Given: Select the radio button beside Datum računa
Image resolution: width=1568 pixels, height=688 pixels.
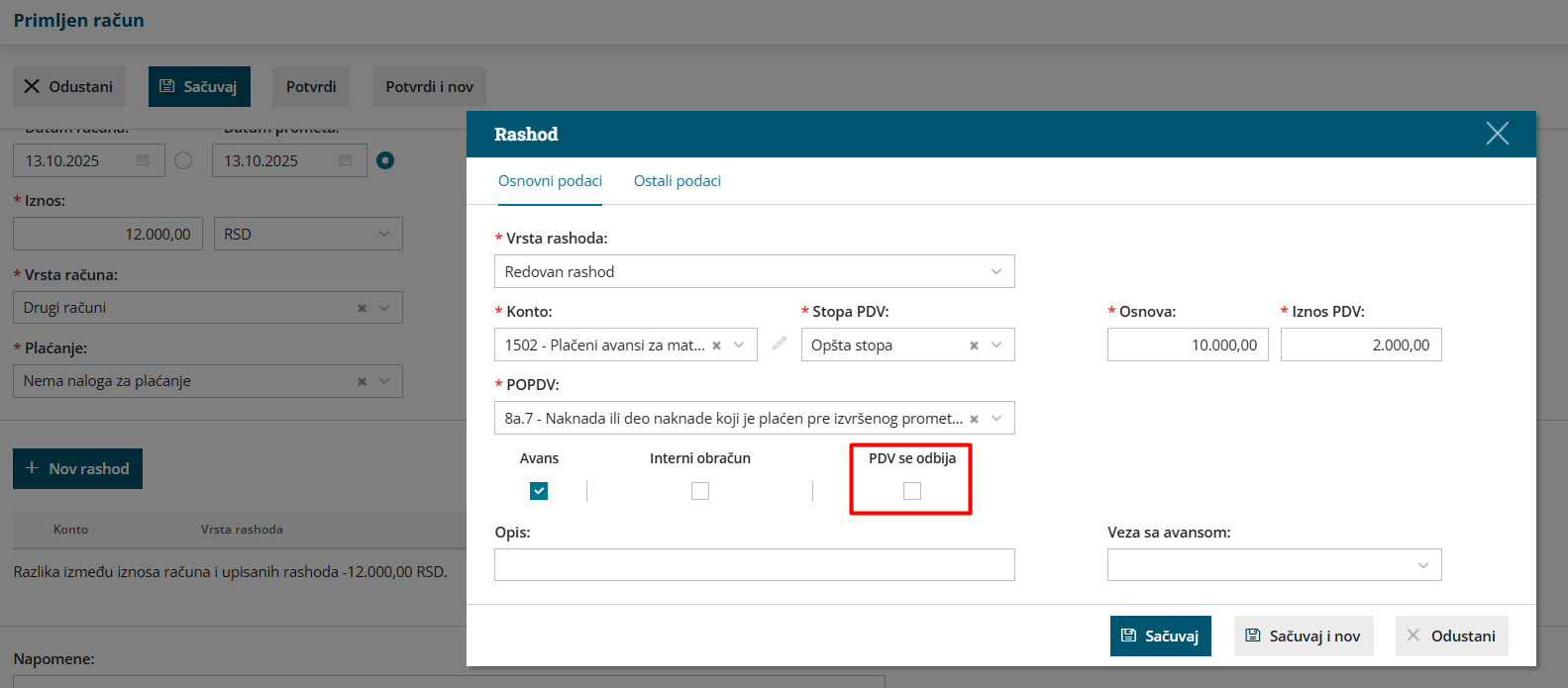Looking at the screenshot, I should [183, 160].
